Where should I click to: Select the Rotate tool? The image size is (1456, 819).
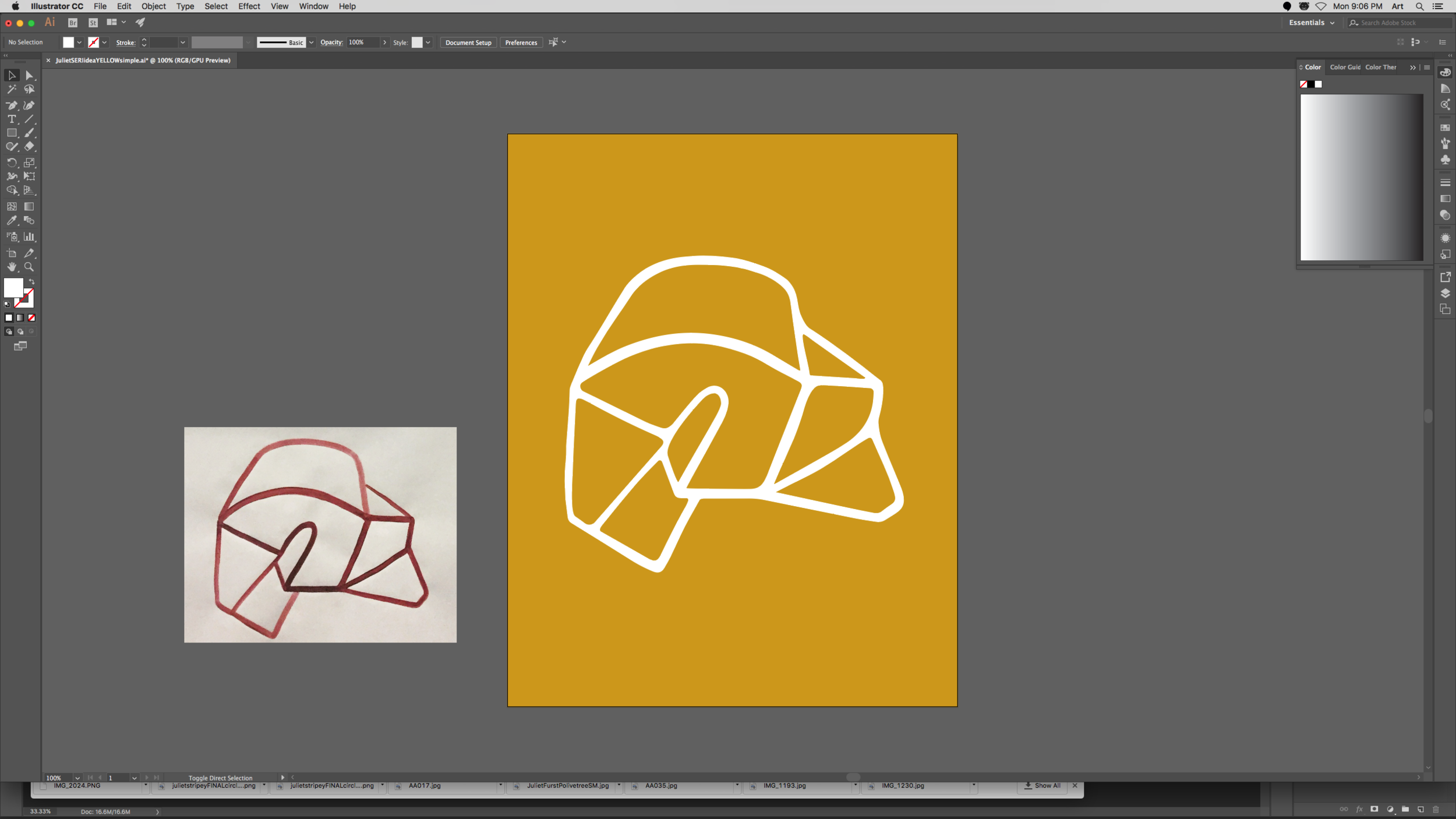[12, 163]
